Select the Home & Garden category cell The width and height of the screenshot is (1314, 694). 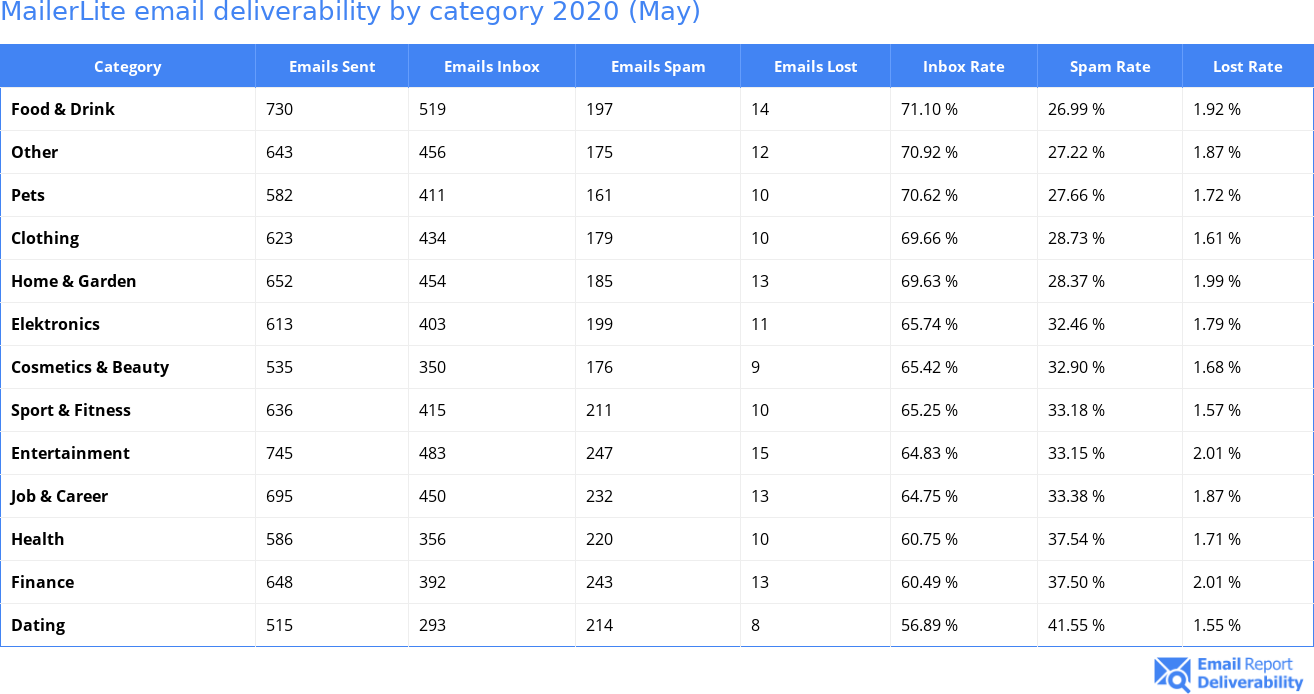tap(74, 281)
